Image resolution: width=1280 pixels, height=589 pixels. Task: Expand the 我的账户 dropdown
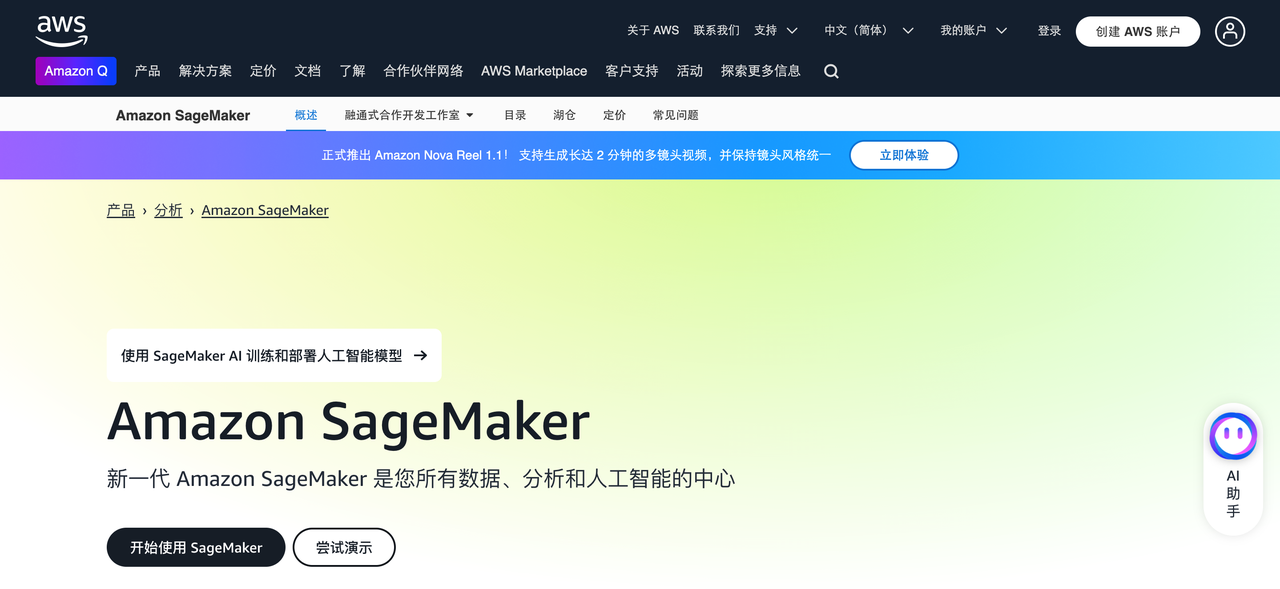[x=973, y=31]
